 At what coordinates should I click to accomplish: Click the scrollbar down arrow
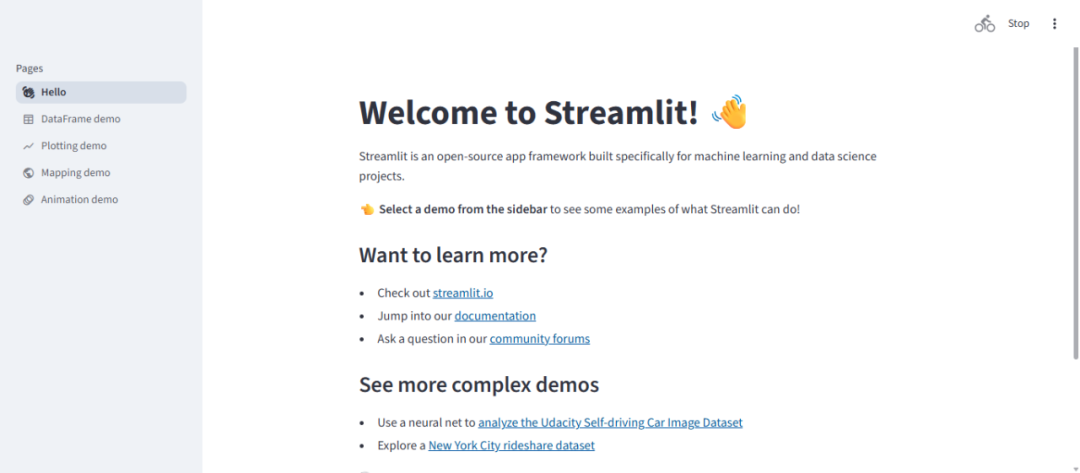1076,469
